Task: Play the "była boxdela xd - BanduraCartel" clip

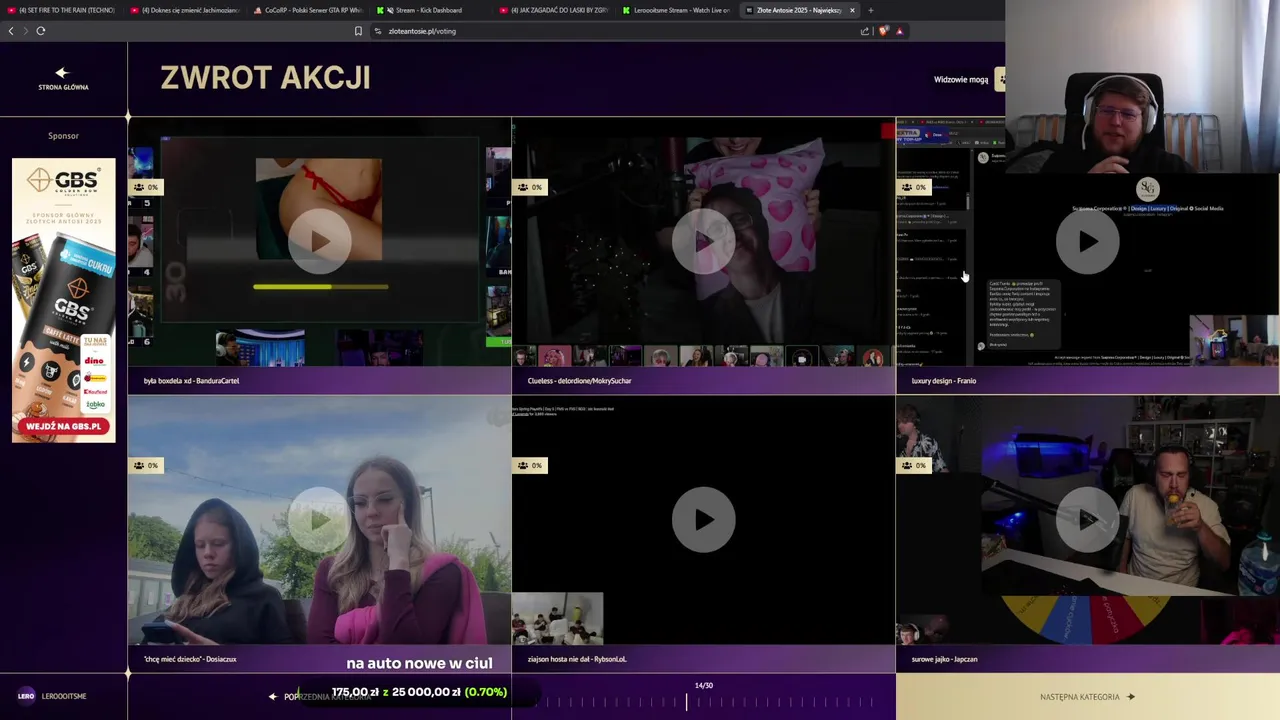Action: [x=319, y=242]
